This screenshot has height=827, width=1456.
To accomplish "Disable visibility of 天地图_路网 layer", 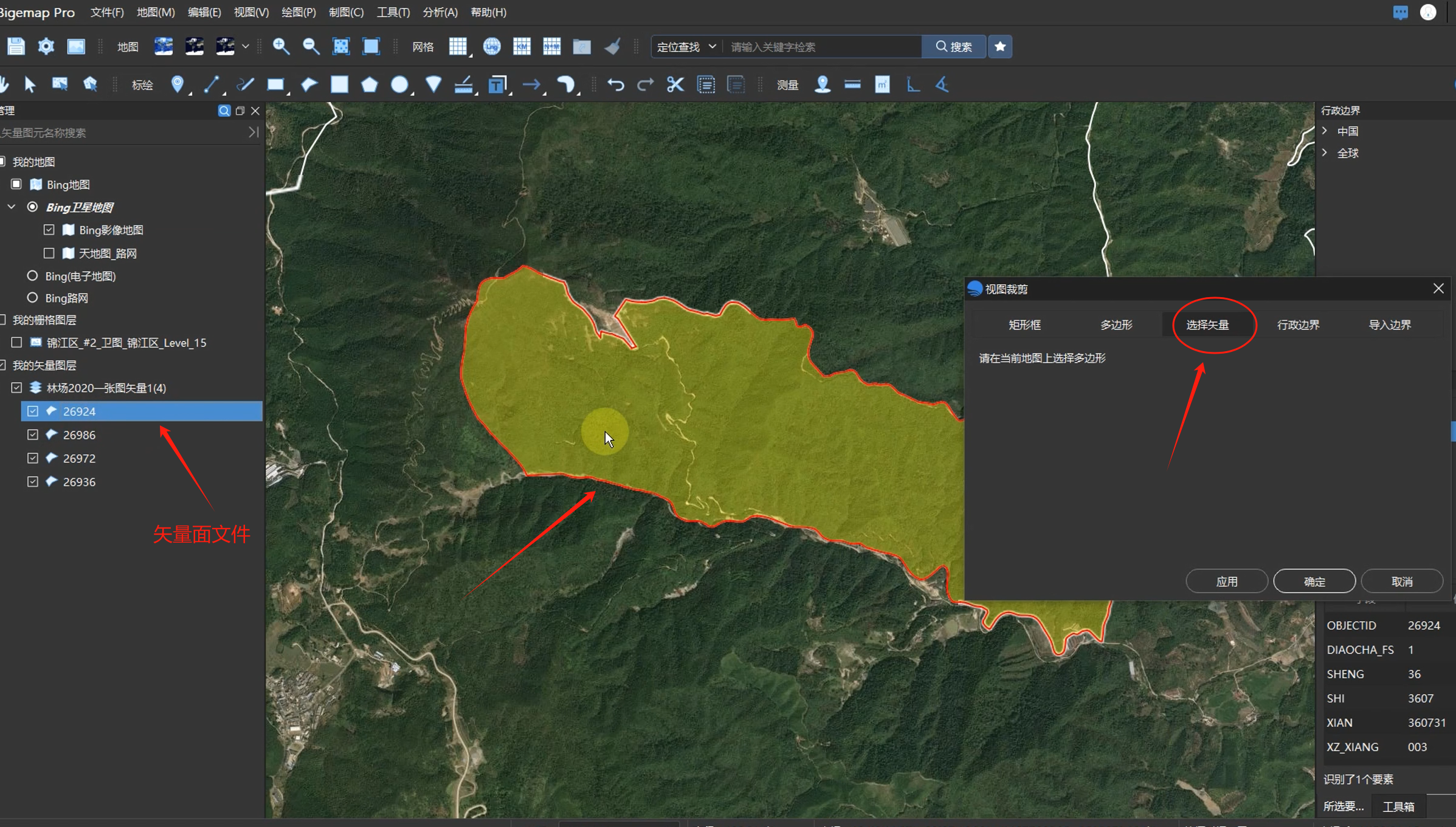I will click(49, 253).
